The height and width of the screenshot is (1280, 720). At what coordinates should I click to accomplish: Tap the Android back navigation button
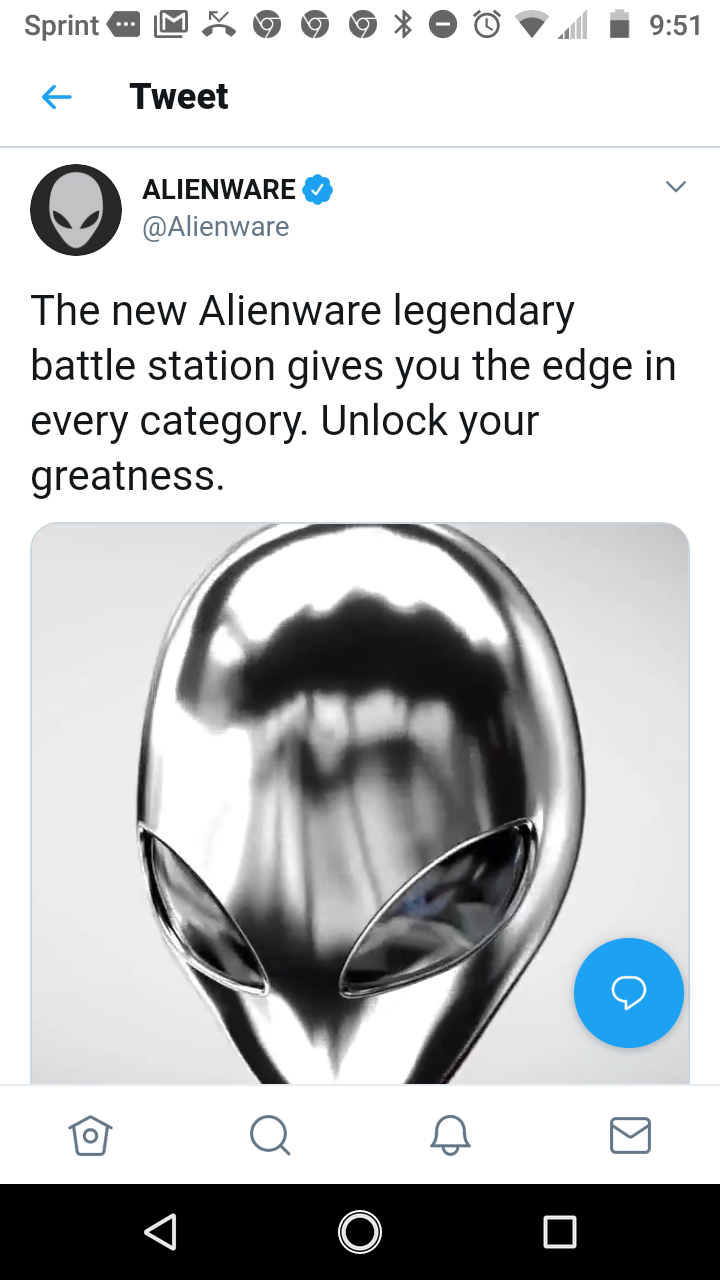pos(161,1232)
